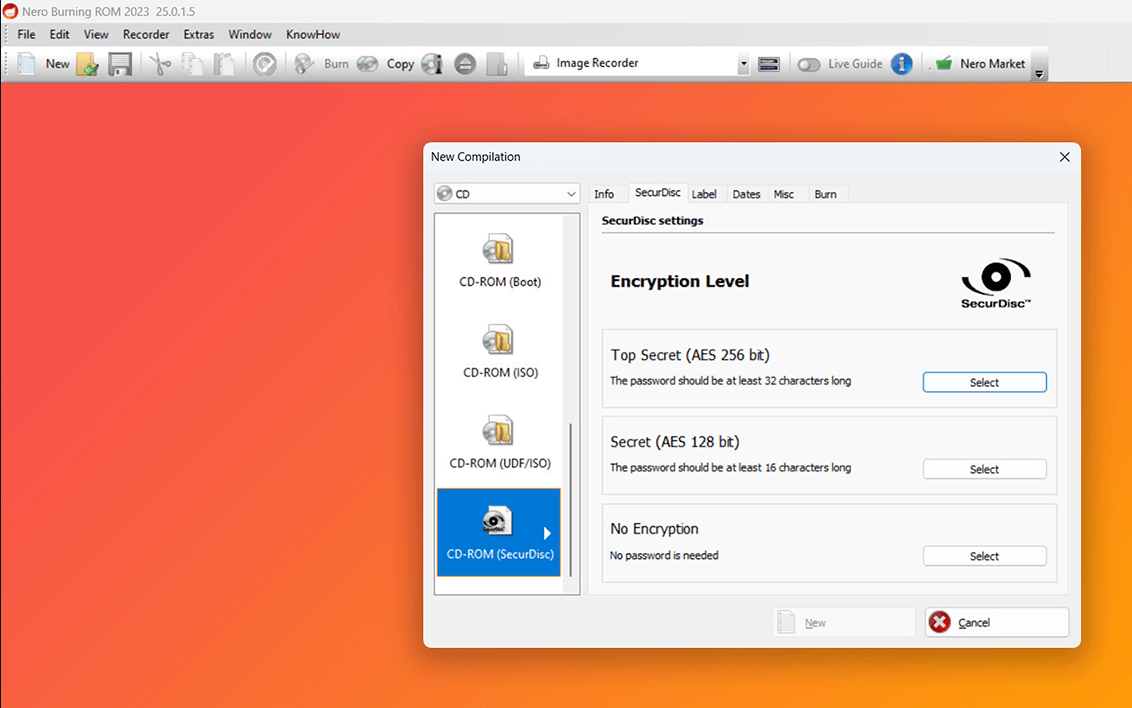Open the Choose Recorder icon beside recorder dropdown
1132x708 pixels.
point(769,64)
